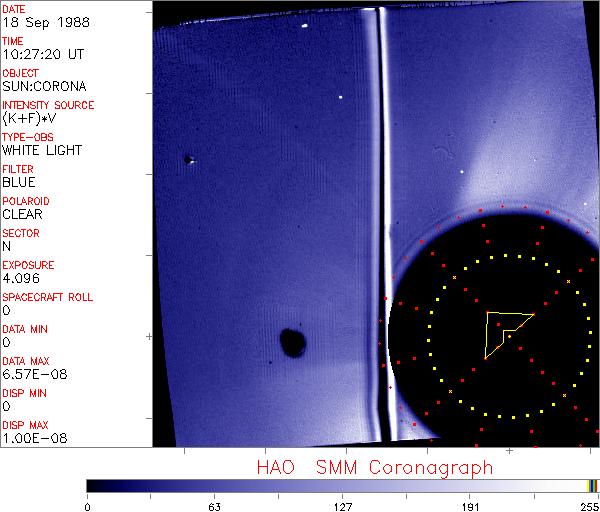The image size is (600, 512).
Task: Click the BLUE filter value
Action: pyautogui.click(x=19, y=183)
